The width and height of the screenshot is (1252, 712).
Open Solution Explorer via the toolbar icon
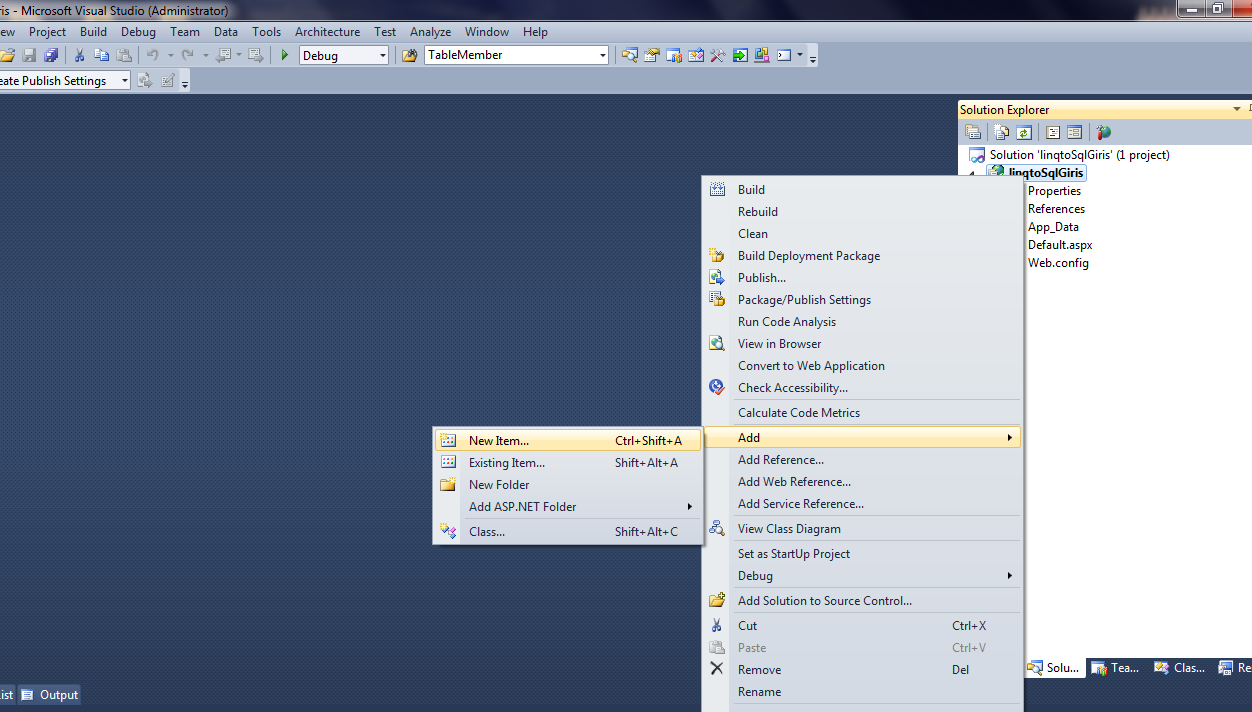point(629,55)
